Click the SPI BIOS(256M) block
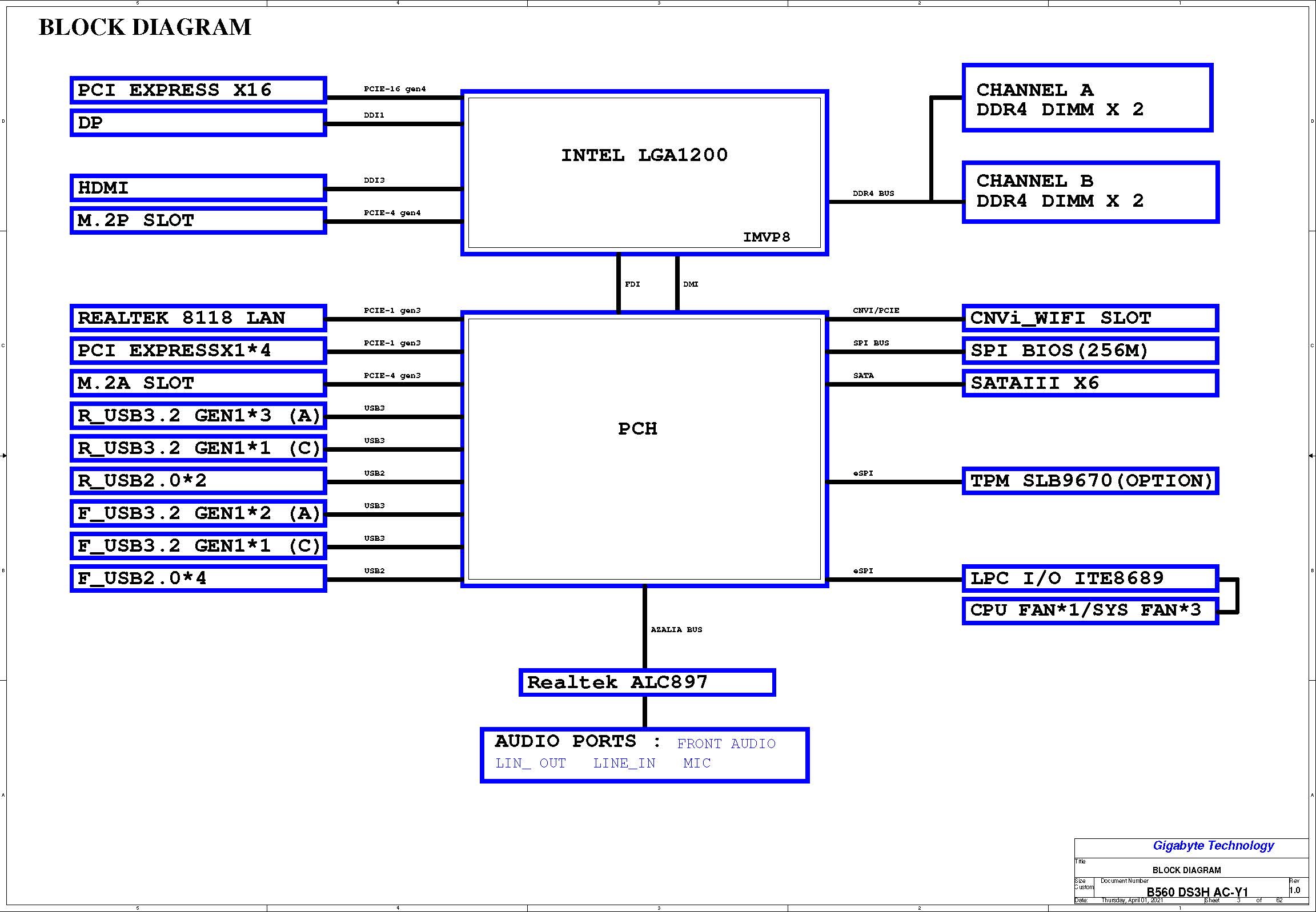This screenshot has height=912, width=1316. (1090, 351)
